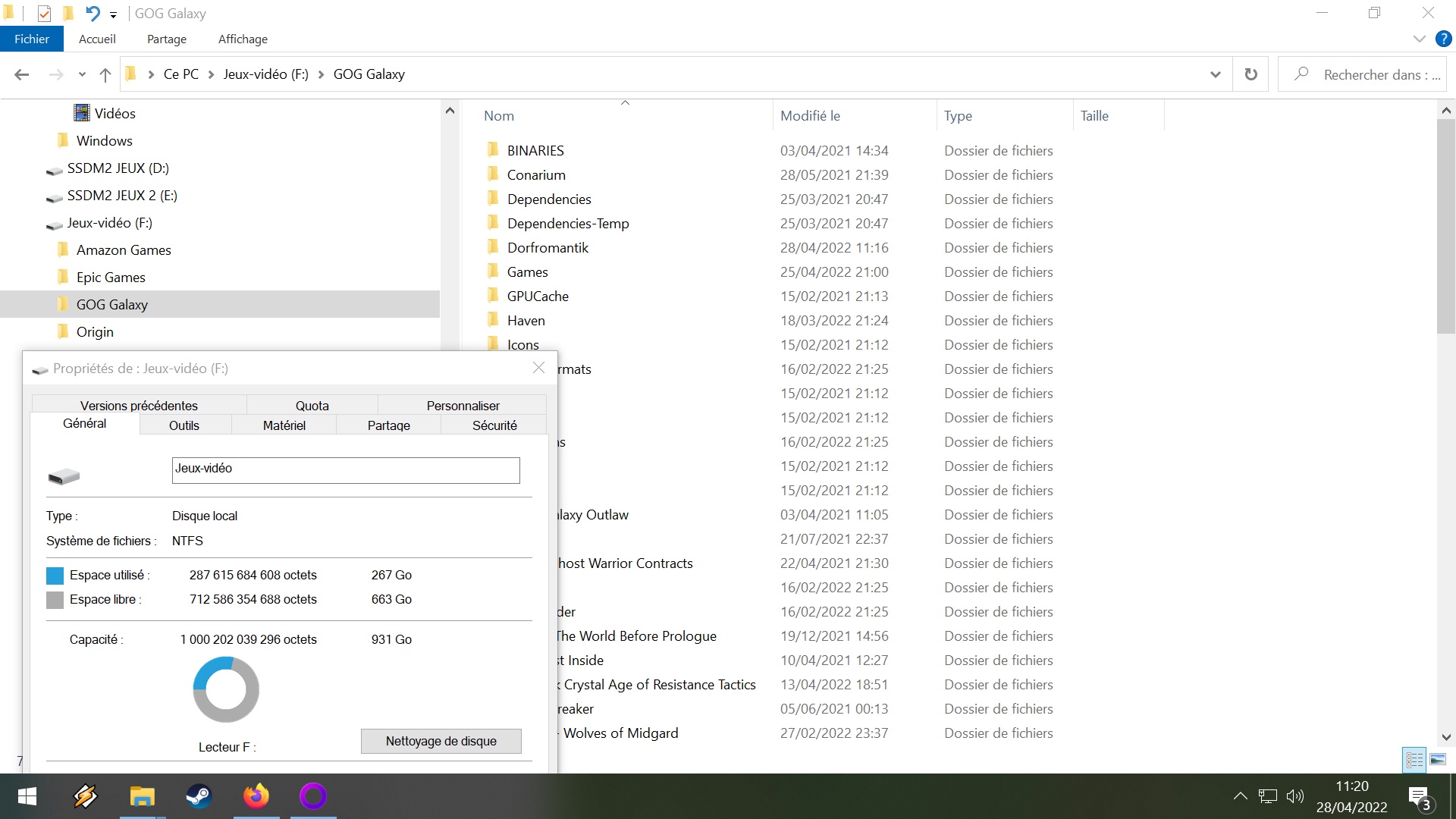
Task: Switch to large thumbnails view icon
Action: pyautogui.click(x=1437, y=759)
